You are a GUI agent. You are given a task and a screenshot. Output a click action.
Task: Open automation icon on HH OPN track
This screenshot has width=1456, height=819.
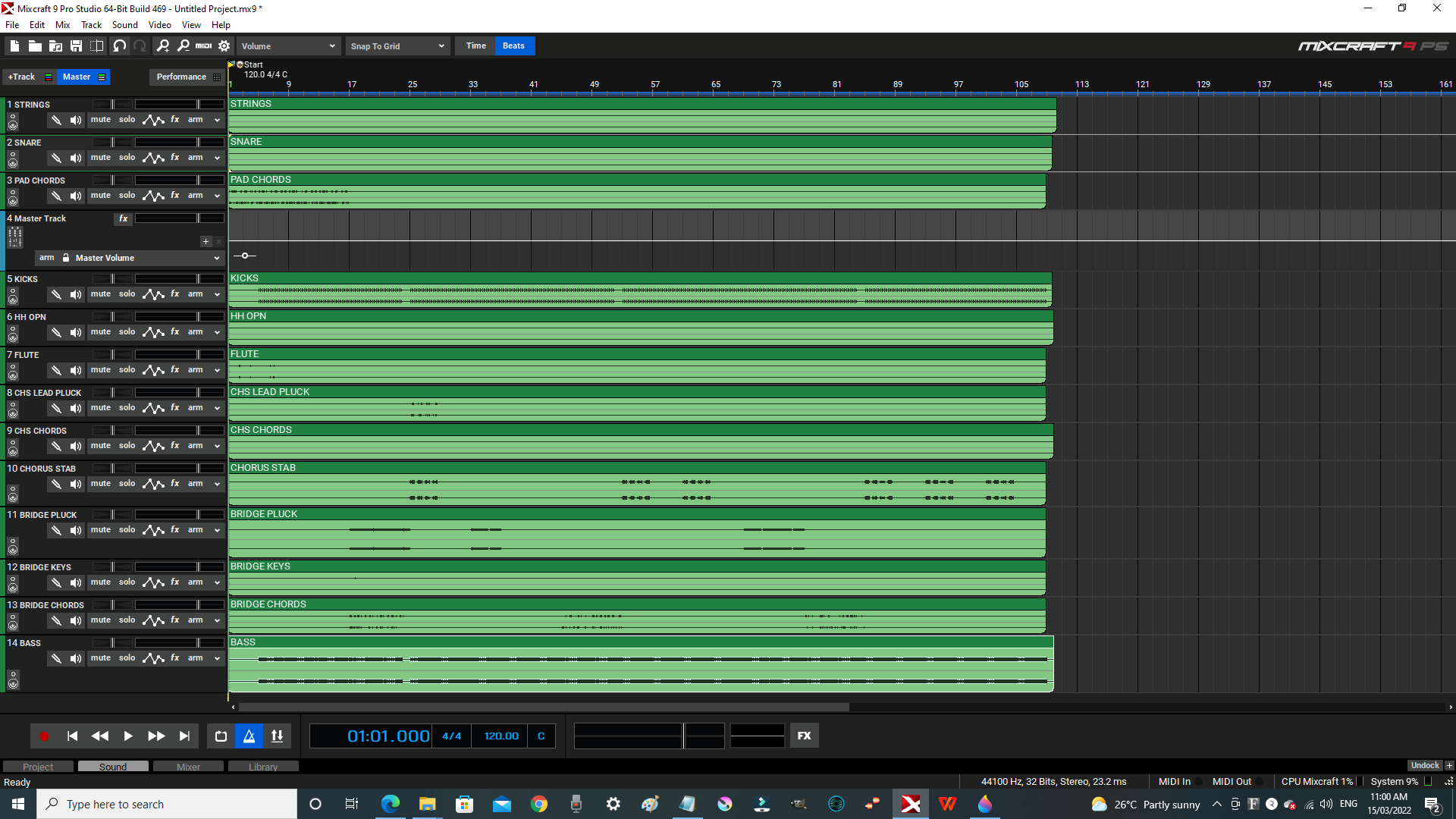153,332
